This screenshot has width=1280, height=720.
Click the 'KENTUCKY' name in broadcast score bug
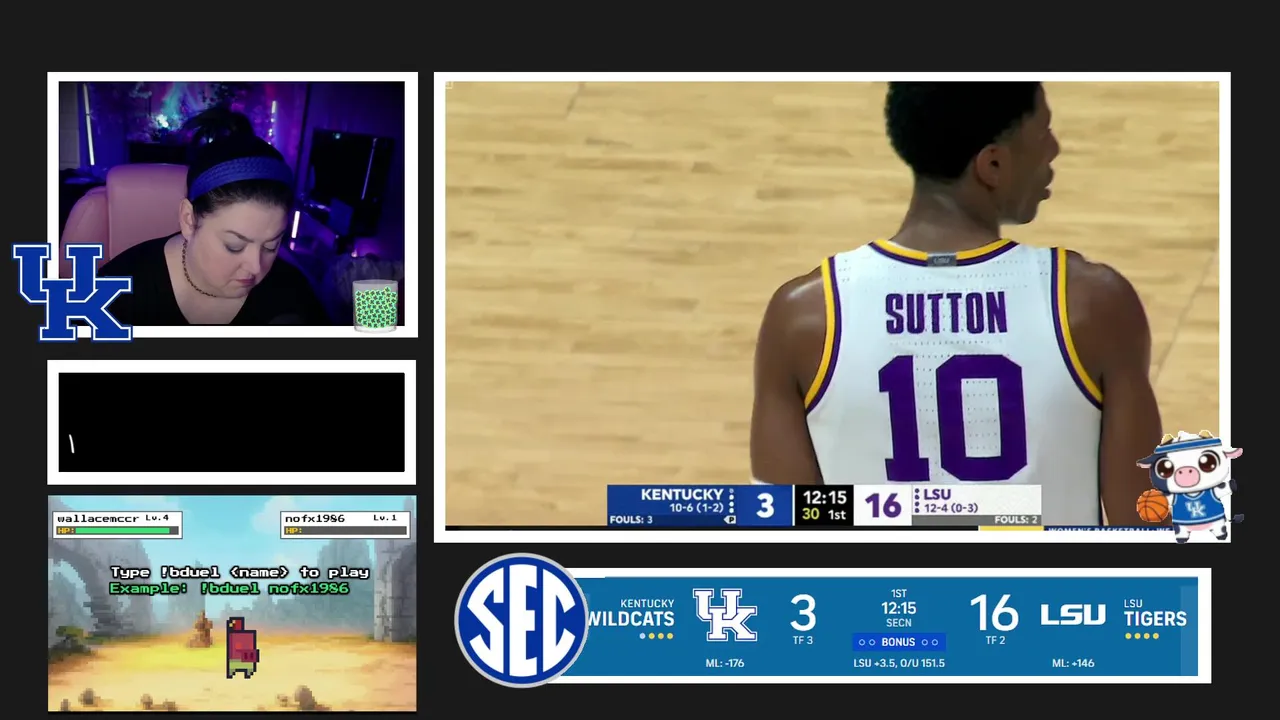[x=682, y=494]
